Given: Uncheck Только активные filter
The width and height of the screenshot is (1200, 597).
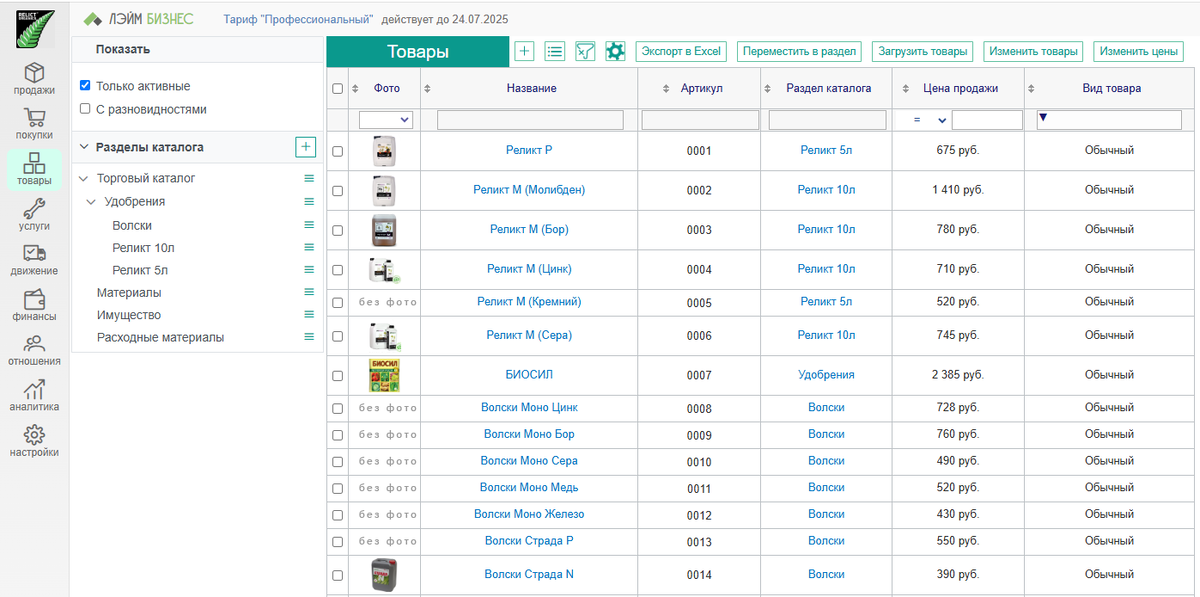Looking at the screenshot, I should point(85,86).
